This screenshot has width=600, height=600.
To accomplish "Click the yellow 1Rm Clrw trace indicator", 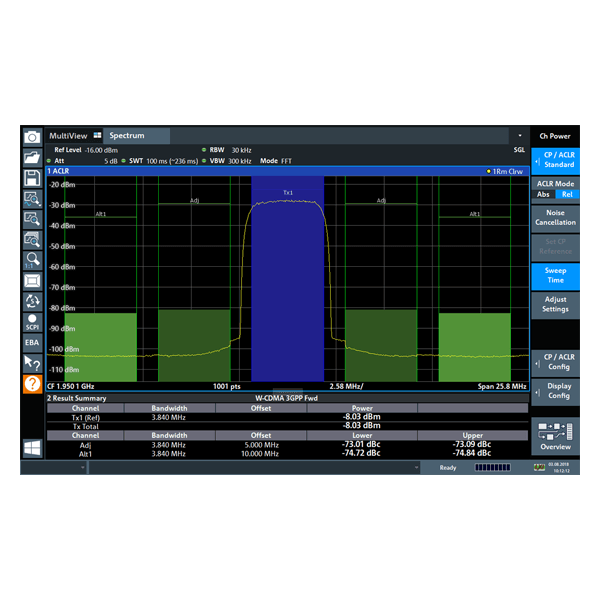I will tap(504, 171).
